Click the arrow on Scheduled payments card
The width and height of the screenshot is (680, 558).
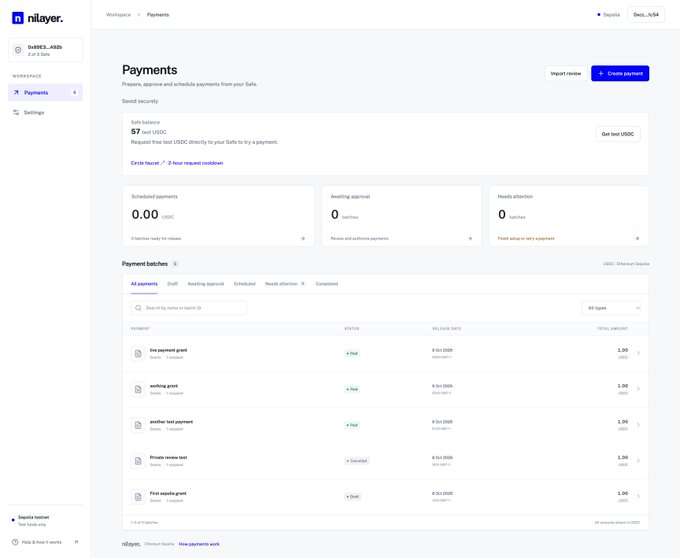point(303,238)
